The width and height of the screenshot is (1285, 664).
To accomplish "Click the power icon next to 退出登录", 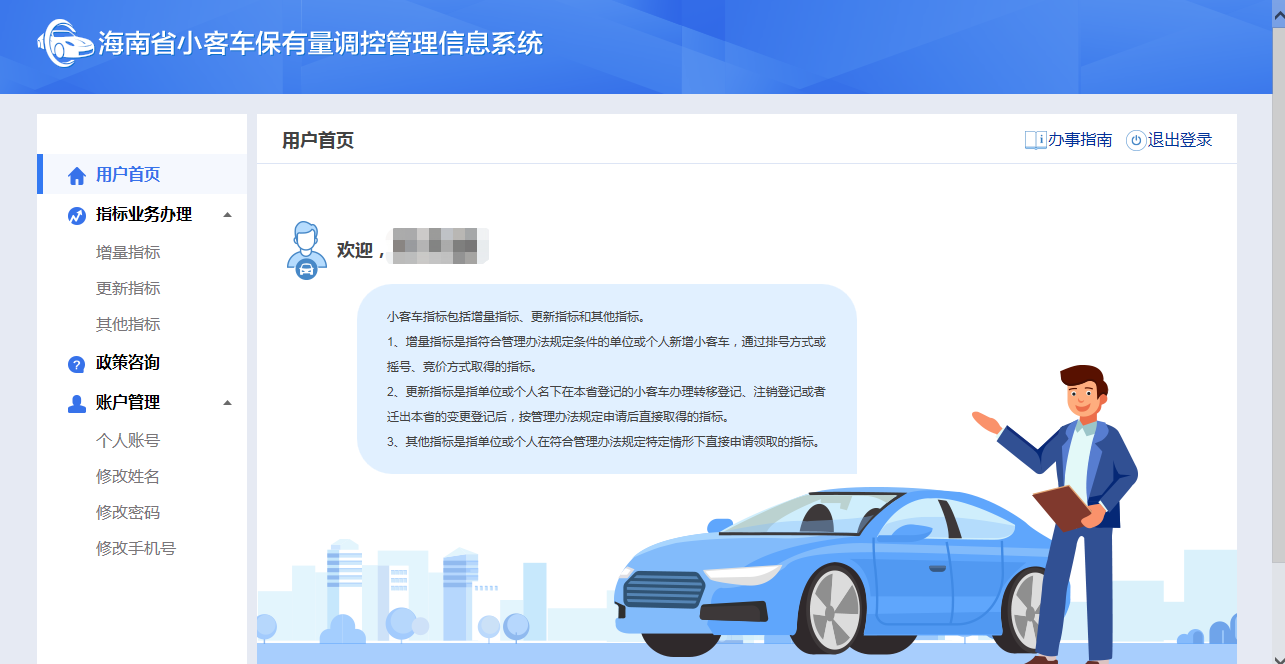I will pos(1136,140).
